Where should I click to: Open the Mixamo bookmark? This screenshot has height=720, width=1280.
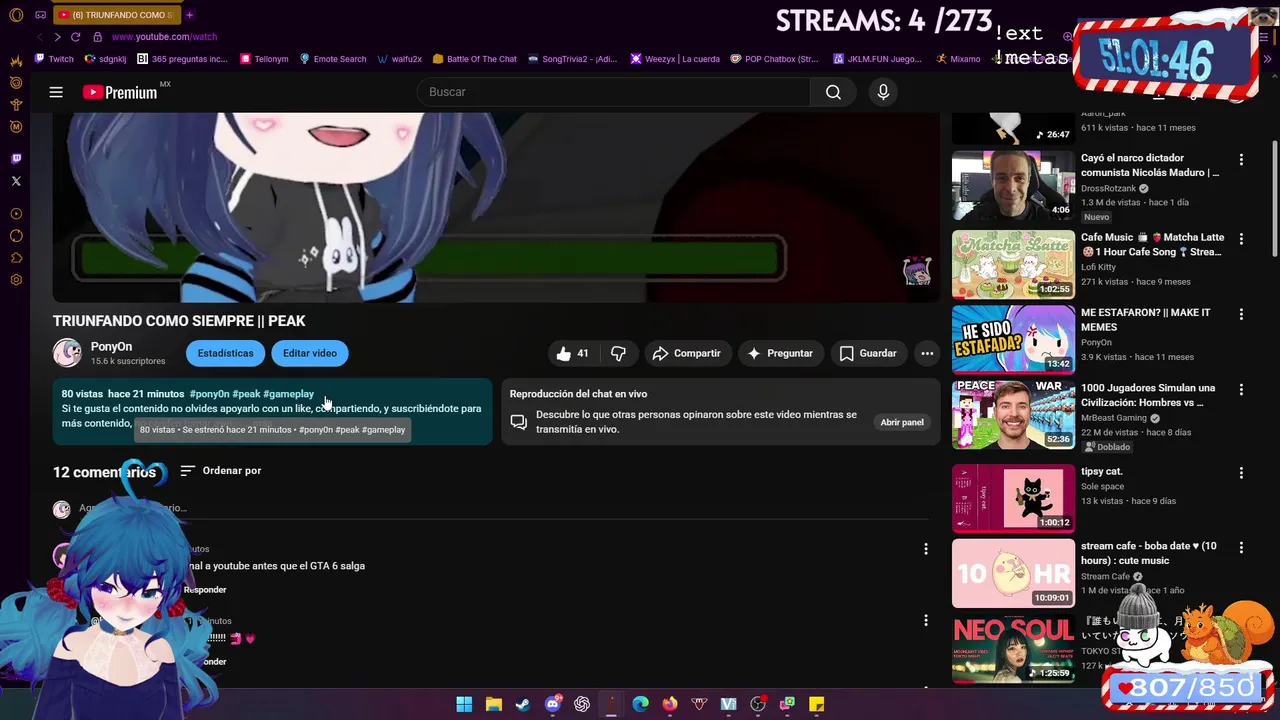click(958, 59)
